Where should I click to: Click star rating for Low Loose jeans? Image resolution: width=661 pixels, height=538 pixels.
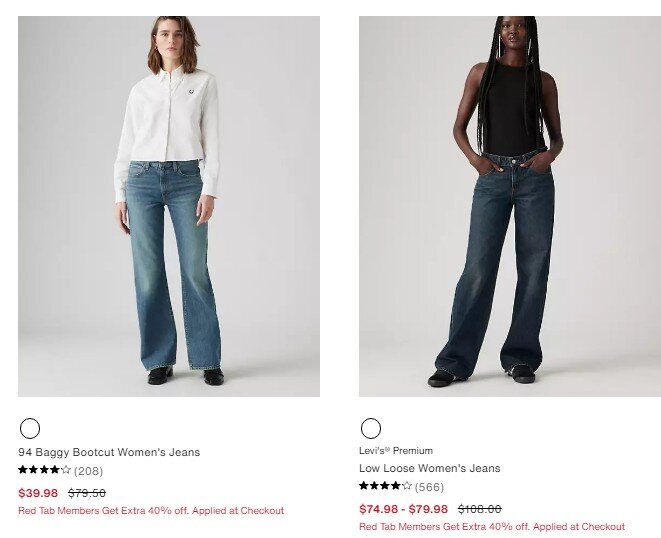385,486
